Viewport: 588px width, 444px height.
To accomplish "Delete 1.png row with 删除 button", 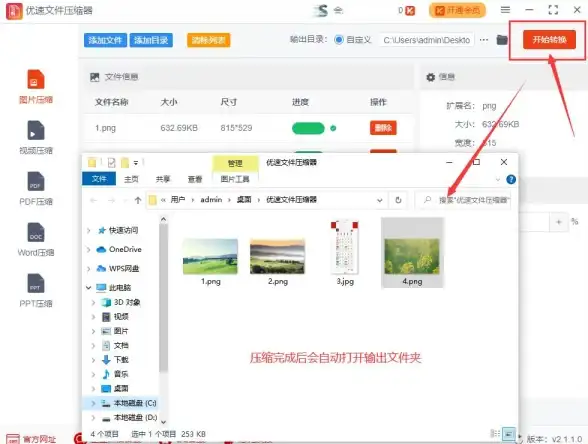I will [x=383, y=128].
